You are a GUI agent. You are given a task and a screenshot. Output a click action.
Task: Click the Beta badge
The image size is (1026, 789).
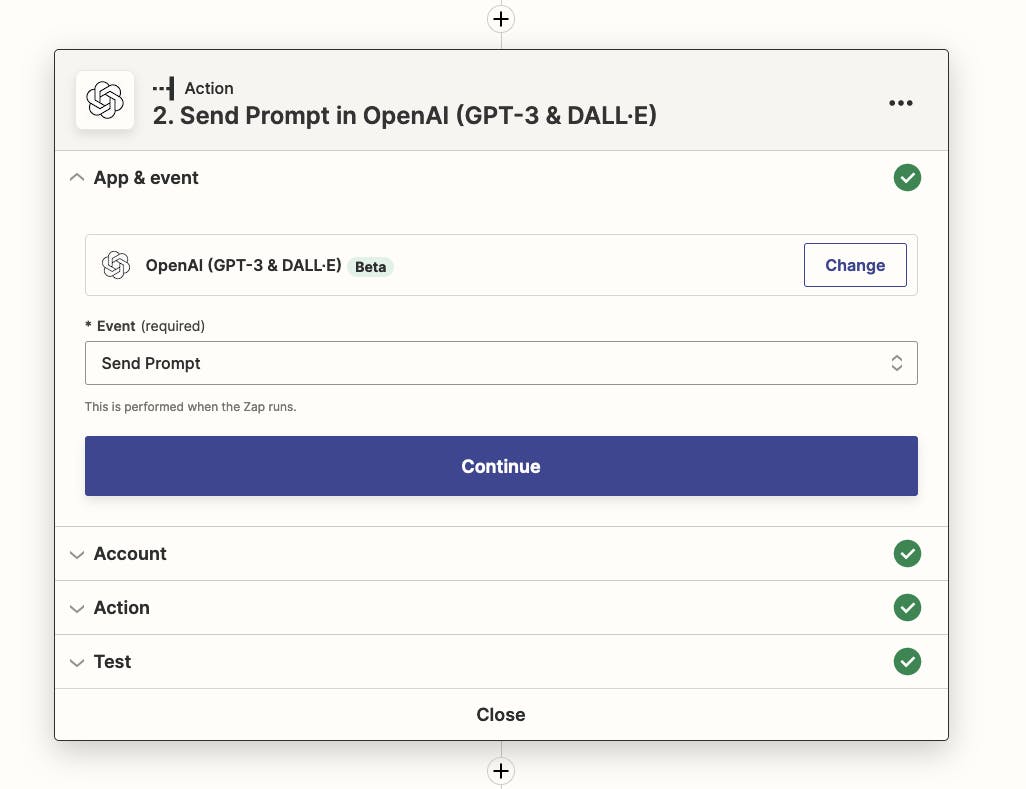click(x=370, y=267)
